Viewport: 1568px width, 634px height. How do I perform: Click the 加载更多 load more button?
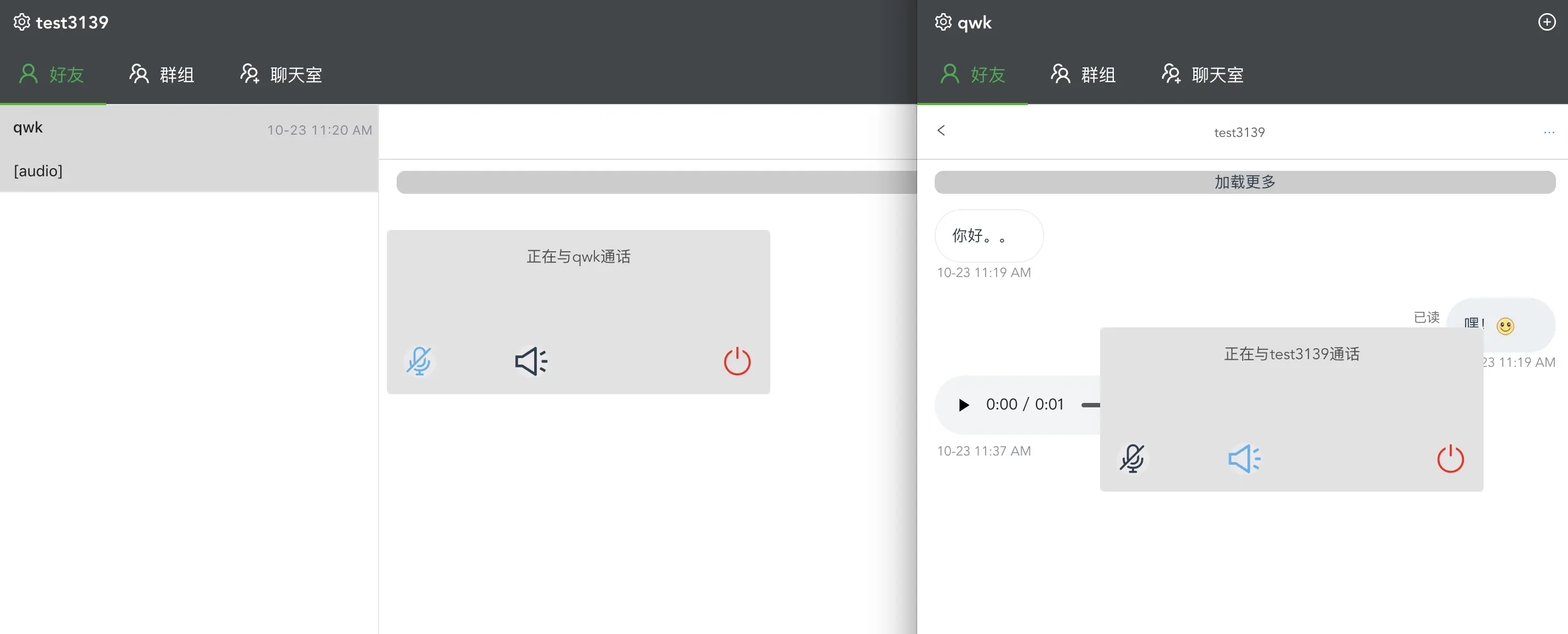coord(1244,182)
